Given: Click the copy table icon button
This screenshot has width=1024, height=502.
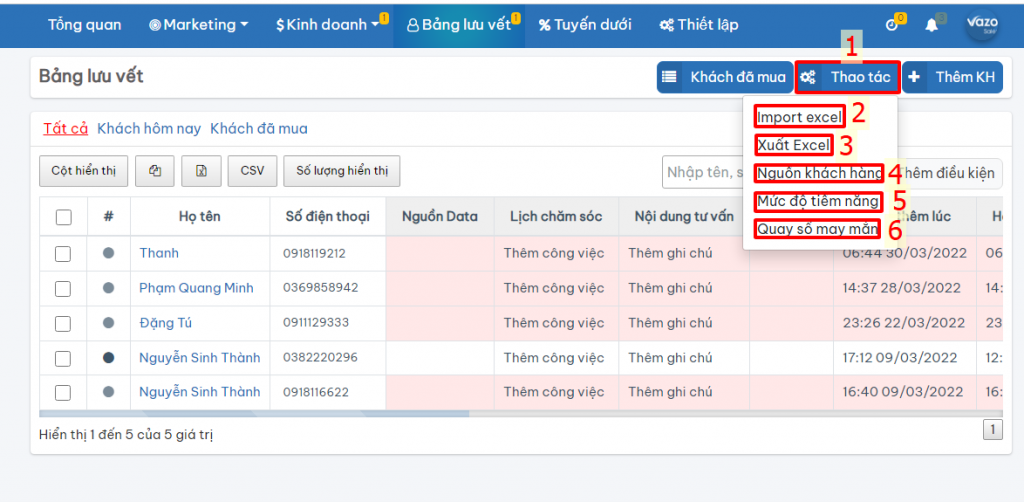Looking at the screenshot, I should click(x=155, y=171).
